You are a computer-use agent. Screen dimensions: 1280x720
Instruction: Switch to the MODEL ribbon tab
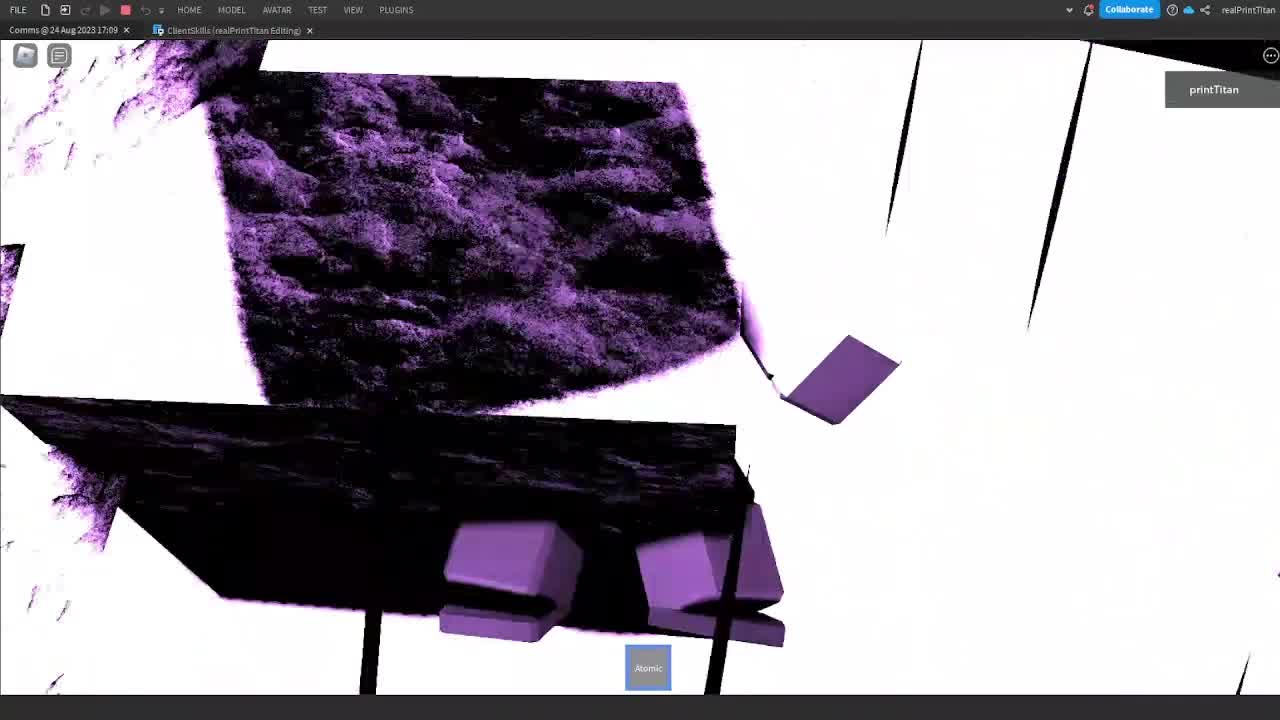click(x=231, y=10)
